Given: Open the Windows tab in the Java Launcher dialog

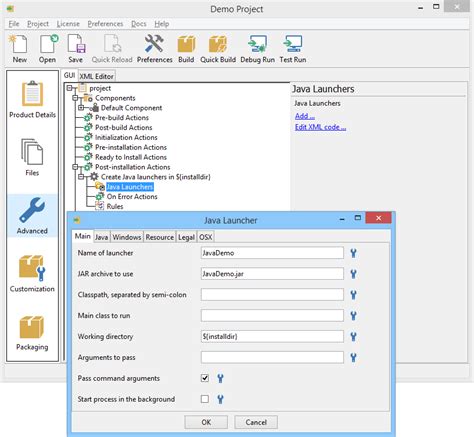Looking at the screenshot, I should (127, 237).
